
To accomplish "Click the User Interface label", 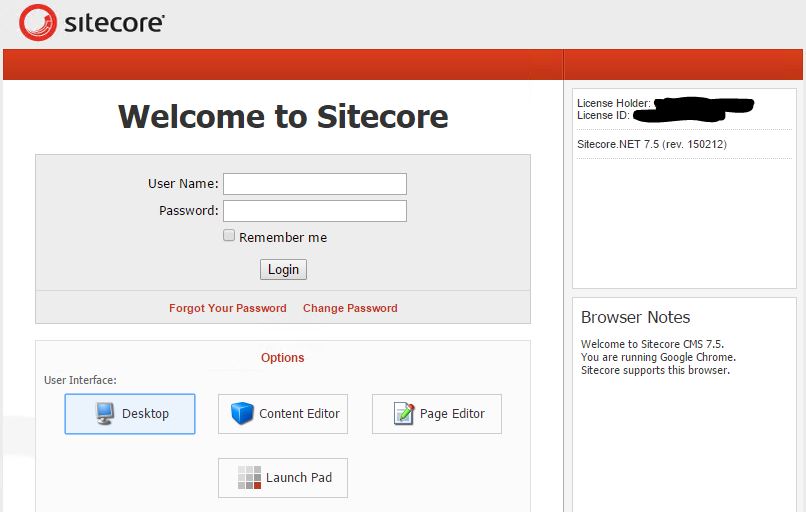I will click(80, 380).
